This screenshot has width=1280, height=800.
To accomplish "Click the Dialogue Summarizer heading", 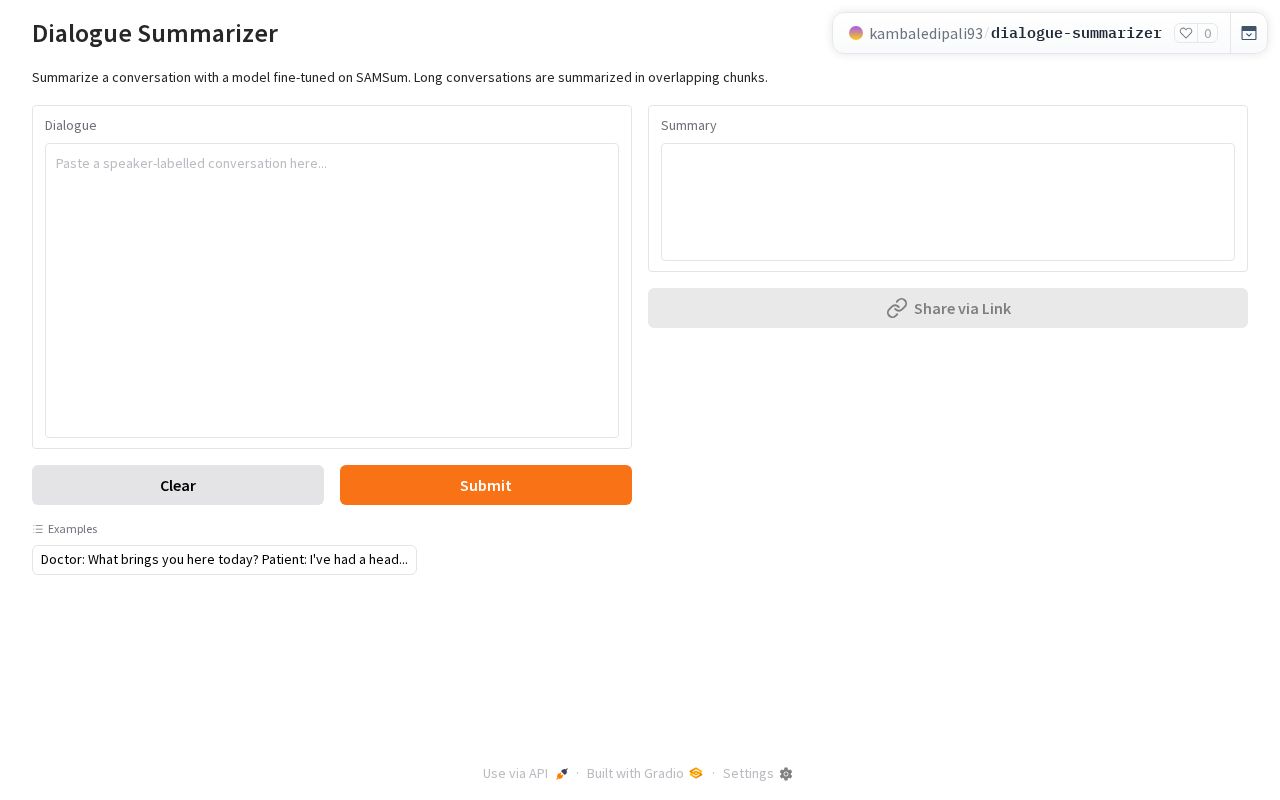I will [155, 33].
